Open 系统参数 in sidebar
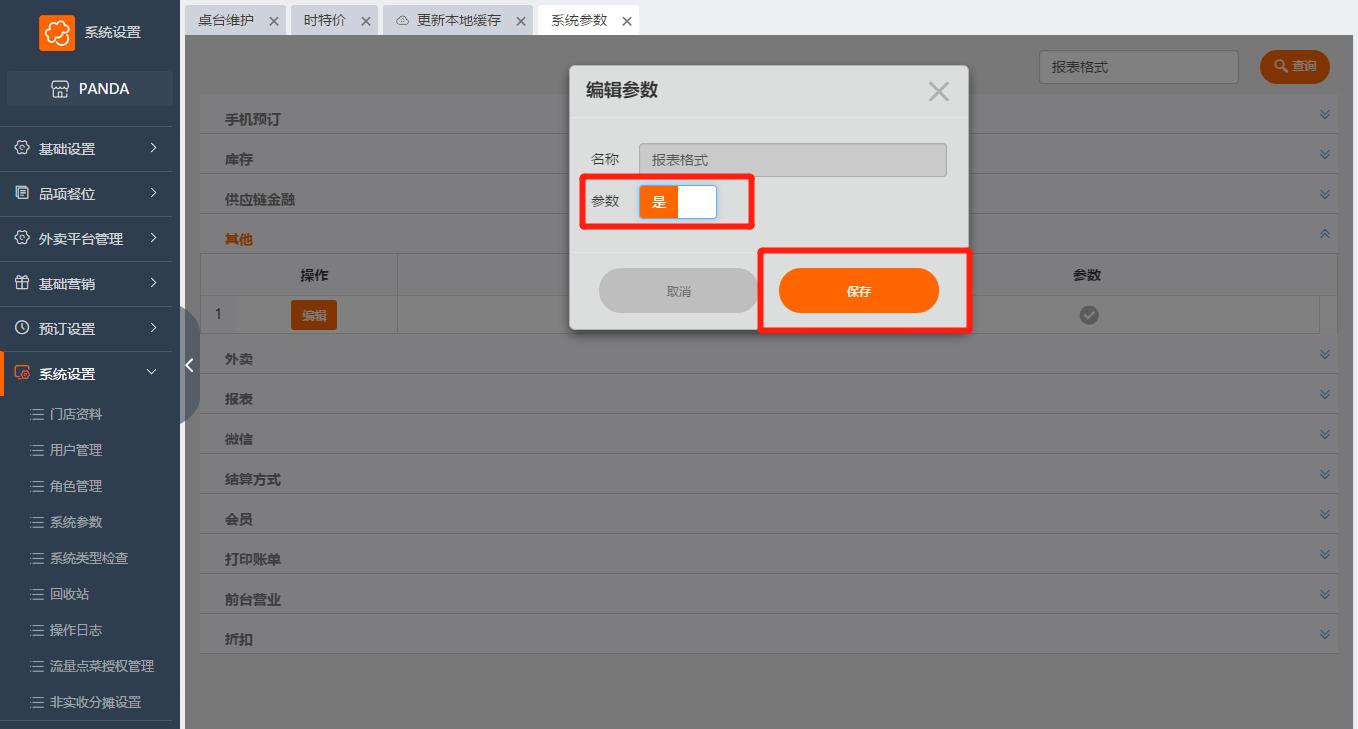 (76, 522)
